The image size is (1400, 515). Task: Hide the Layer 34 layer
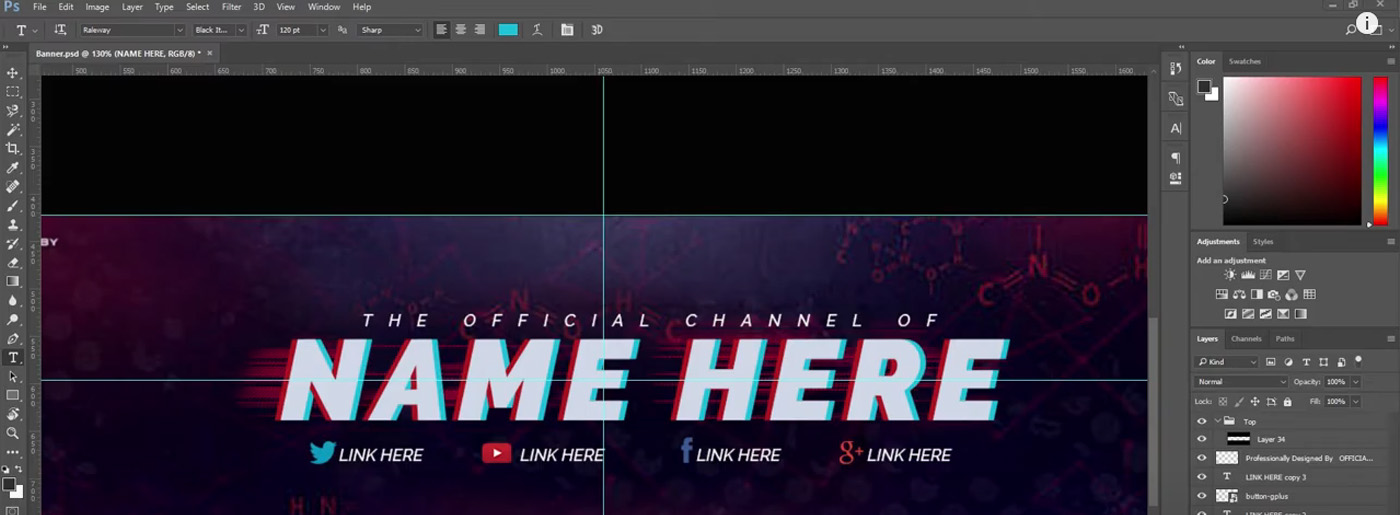(x=1202, y=439)
